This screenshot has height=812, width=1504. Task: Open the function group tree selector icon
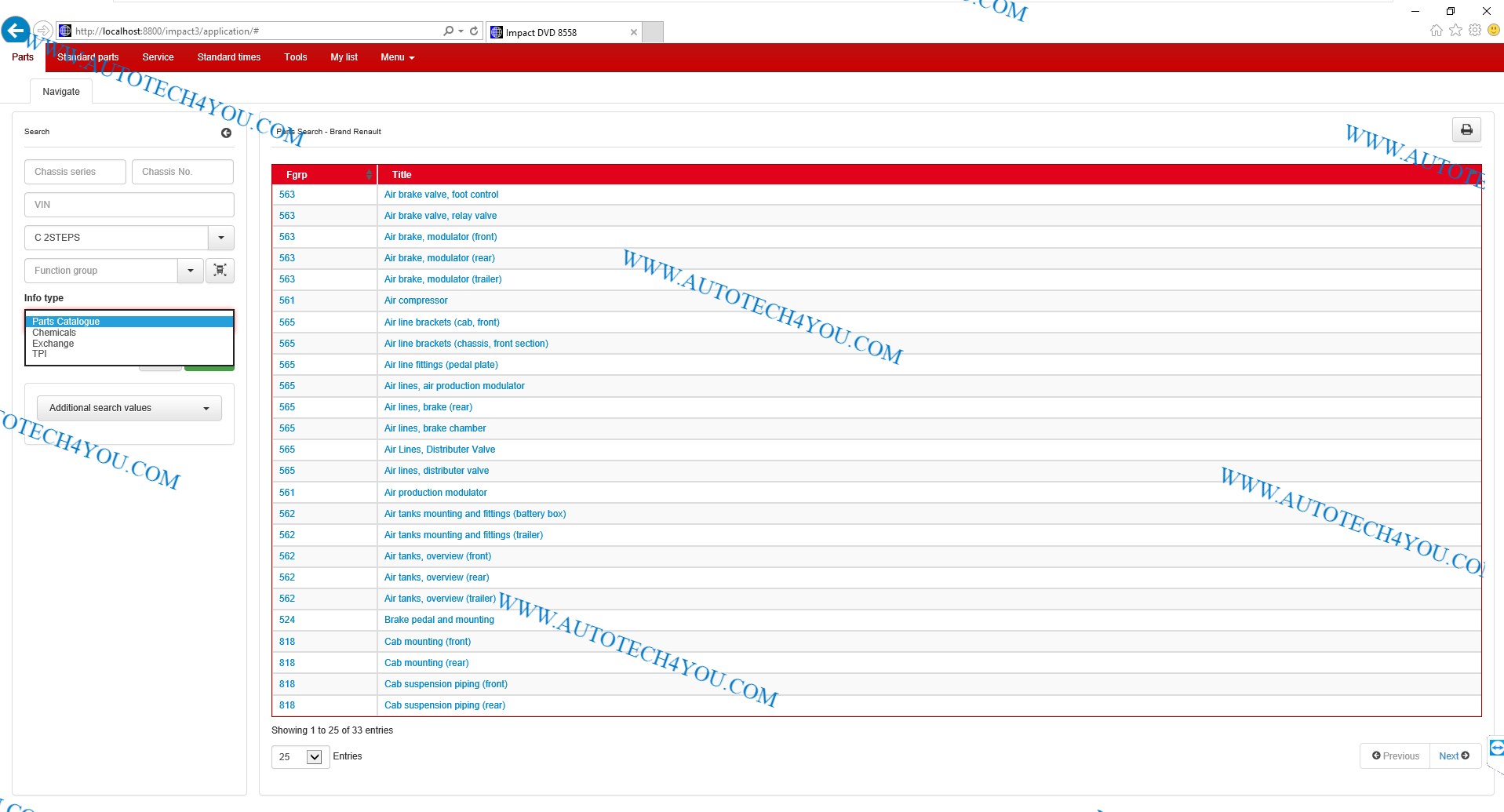tap(220, 271)
